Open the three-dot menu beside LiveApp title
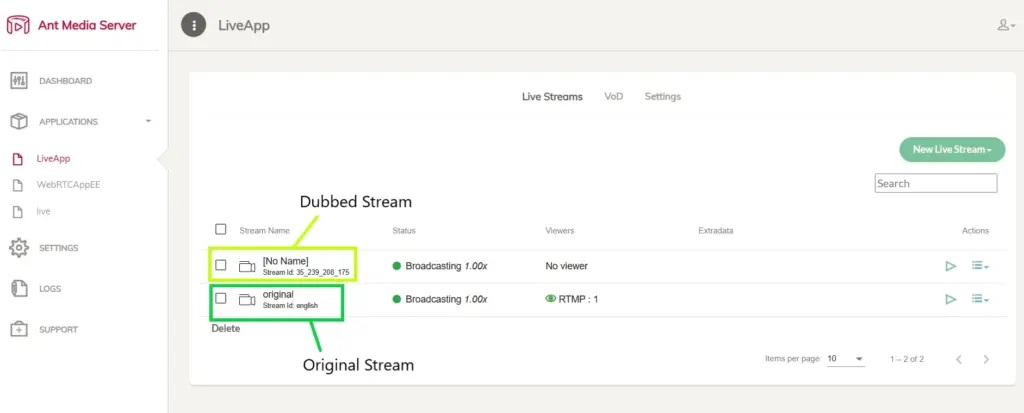This screenshot has width=1024, height=413. (x=194, y=25)
